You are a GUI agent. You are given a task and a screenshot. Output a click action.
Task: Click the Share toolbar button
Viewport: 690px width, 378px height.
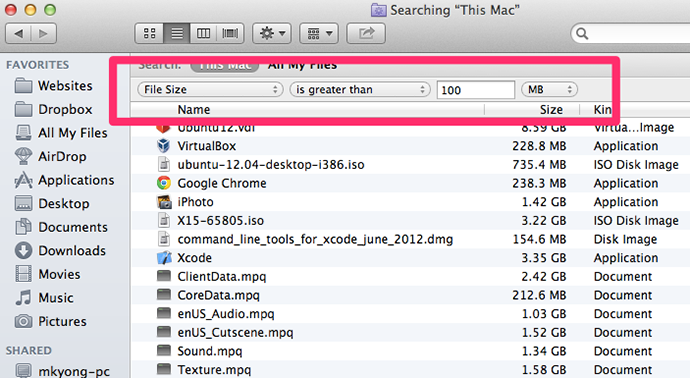click(x=366, y=33)
